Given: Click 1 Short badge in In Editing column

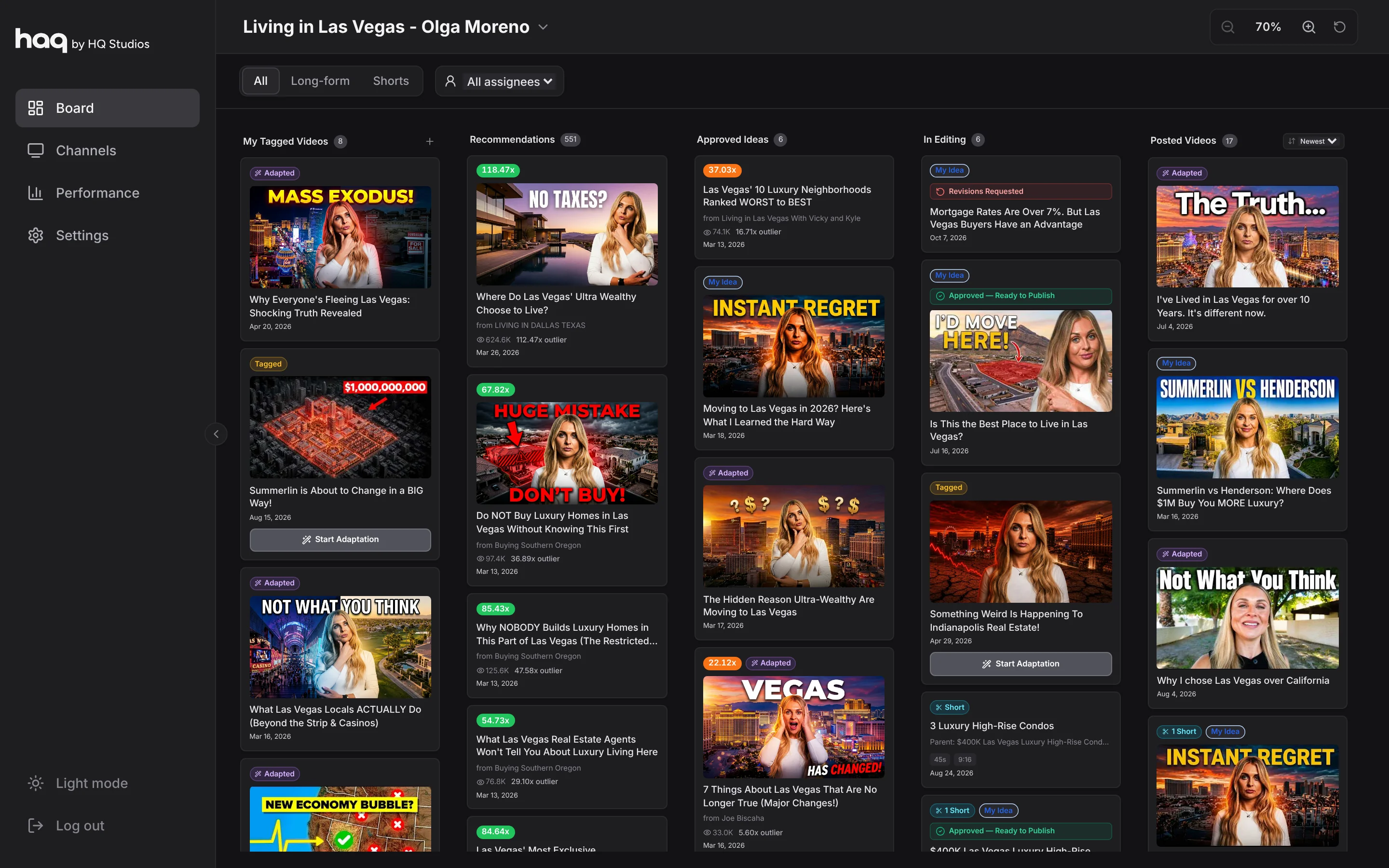Looking at the screenshot, I should tap(952, 811).
